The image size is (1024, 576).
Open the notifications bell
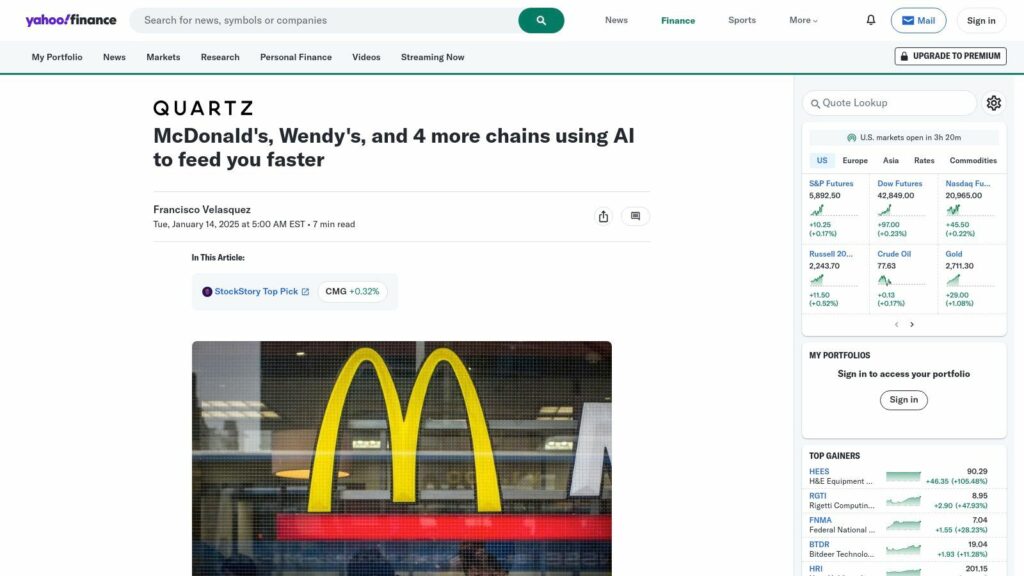871,20
